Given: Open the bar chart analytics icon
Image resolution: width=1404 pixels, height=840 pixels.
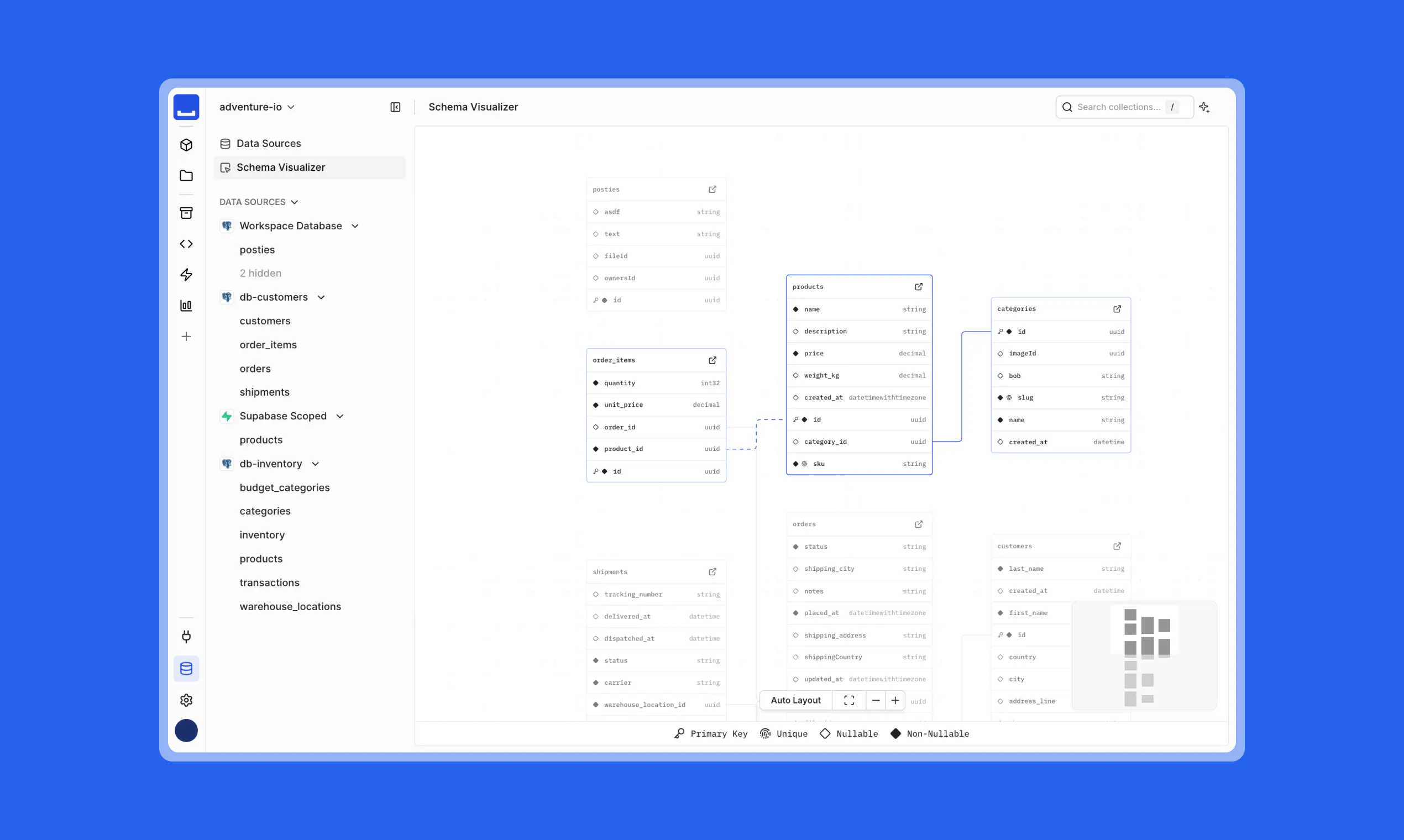Looking at the screenshot, I should point(186,306).
